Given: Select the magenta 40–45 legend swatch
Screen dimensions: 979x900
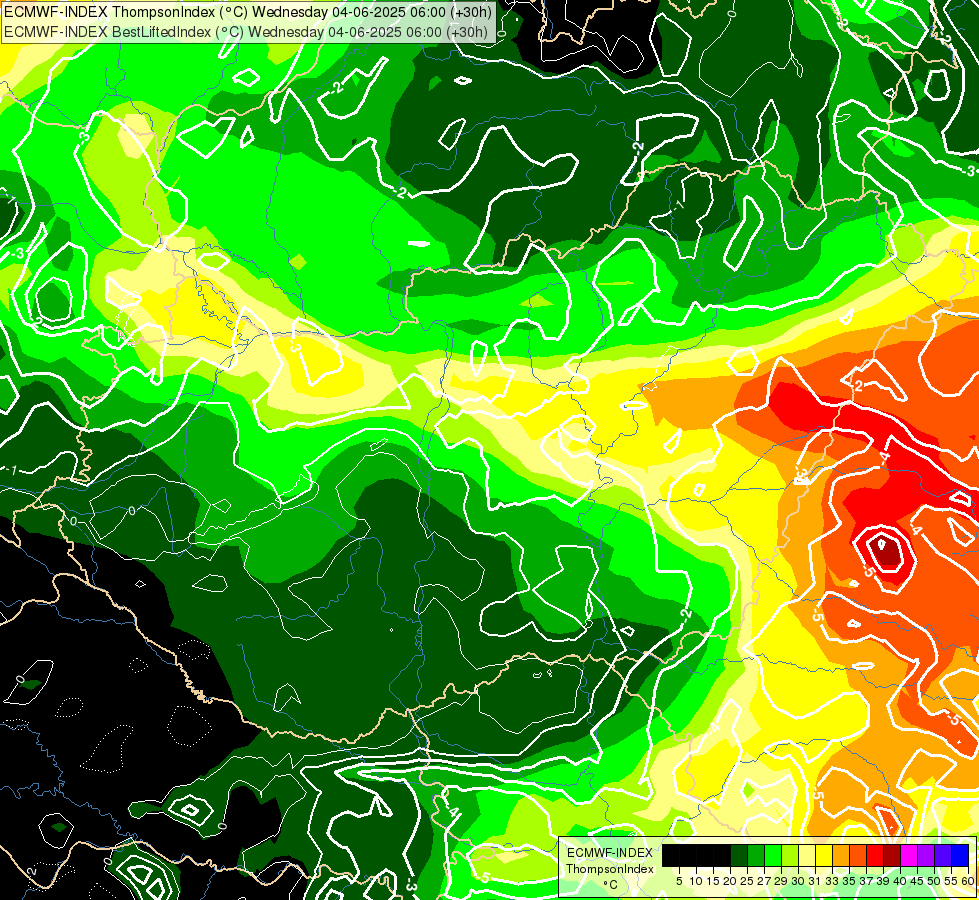Looking at the screenshot, I should point(909,855).
